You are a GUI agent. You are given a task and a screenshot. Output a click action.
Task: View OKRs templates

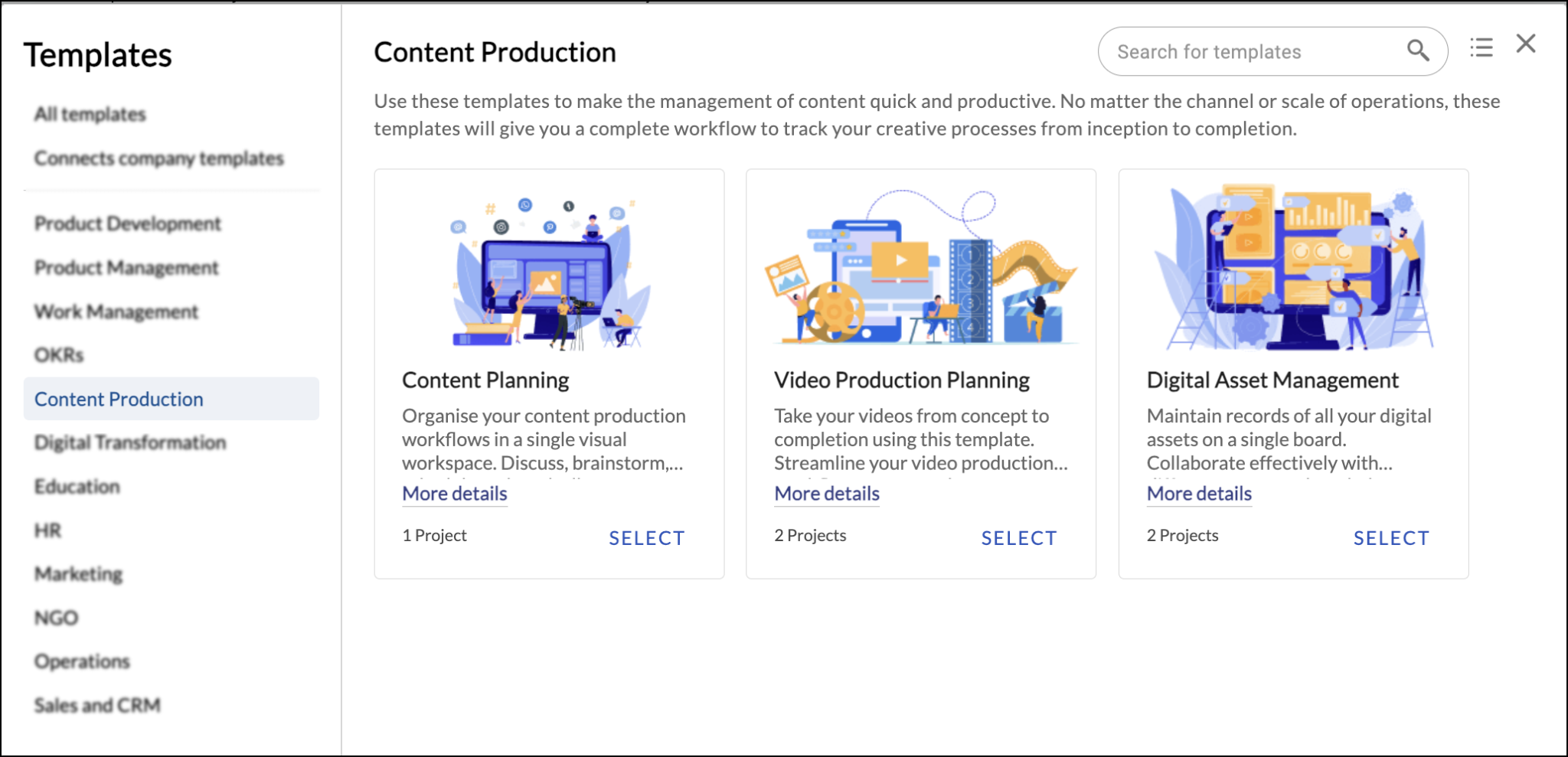[58, 354]
